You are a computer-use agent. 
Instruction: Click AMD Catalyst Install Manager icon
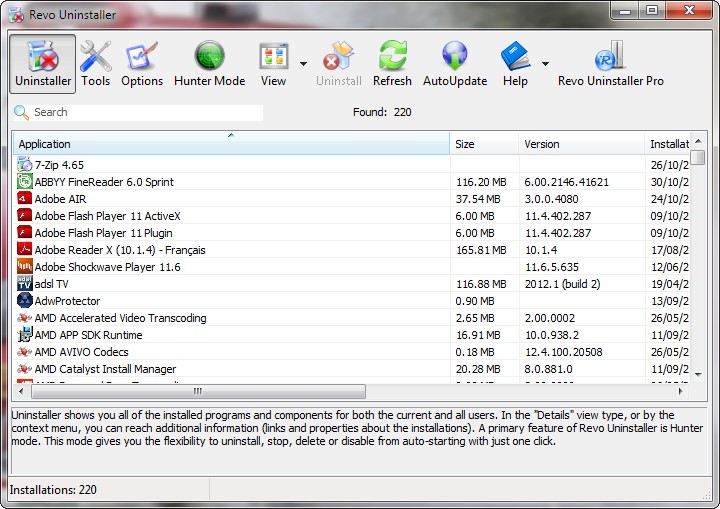[24, 368]
